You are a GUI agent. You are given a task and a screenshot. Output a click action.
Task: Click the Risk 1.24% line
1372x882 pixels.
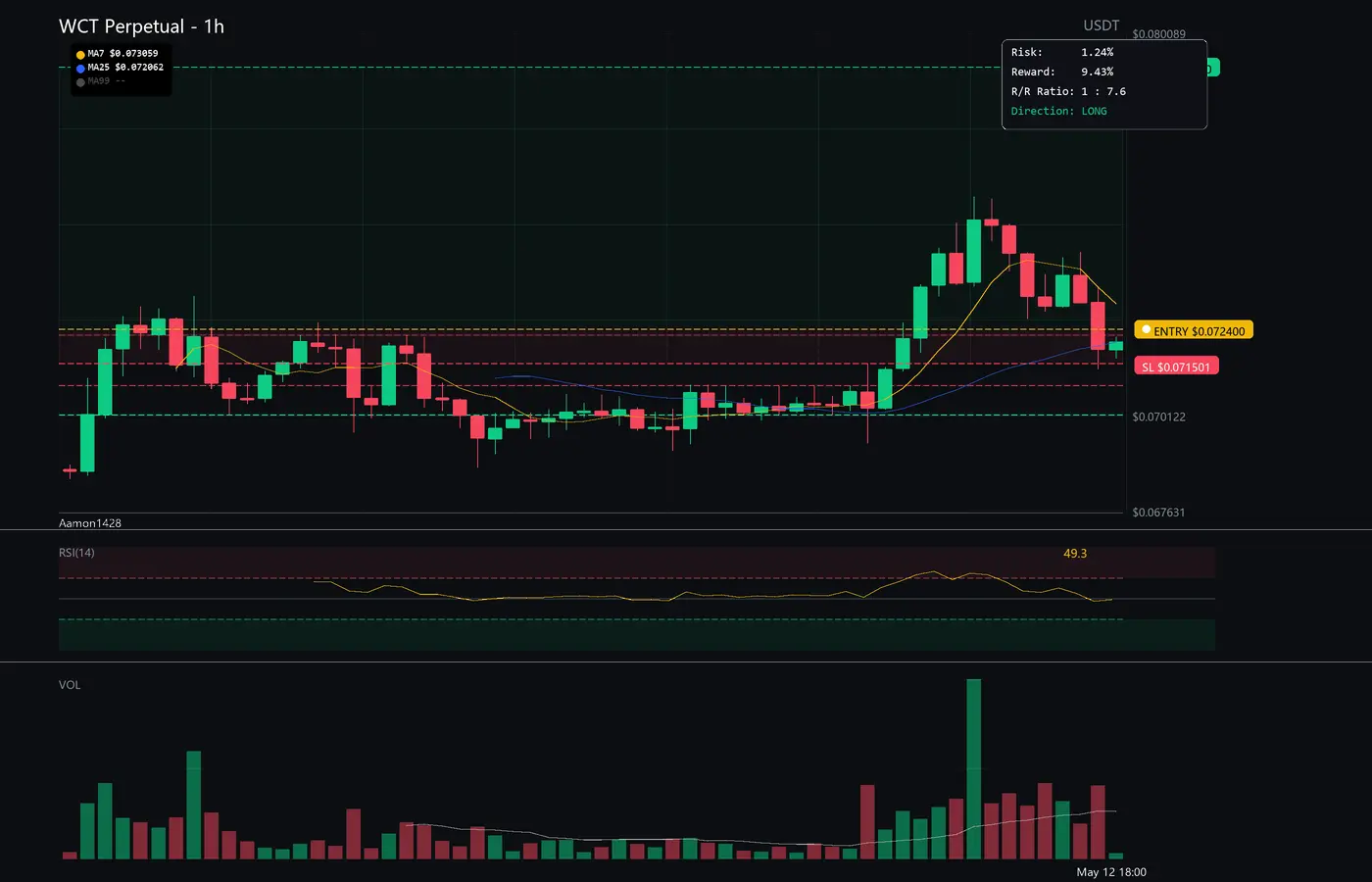pos(1062,52)
